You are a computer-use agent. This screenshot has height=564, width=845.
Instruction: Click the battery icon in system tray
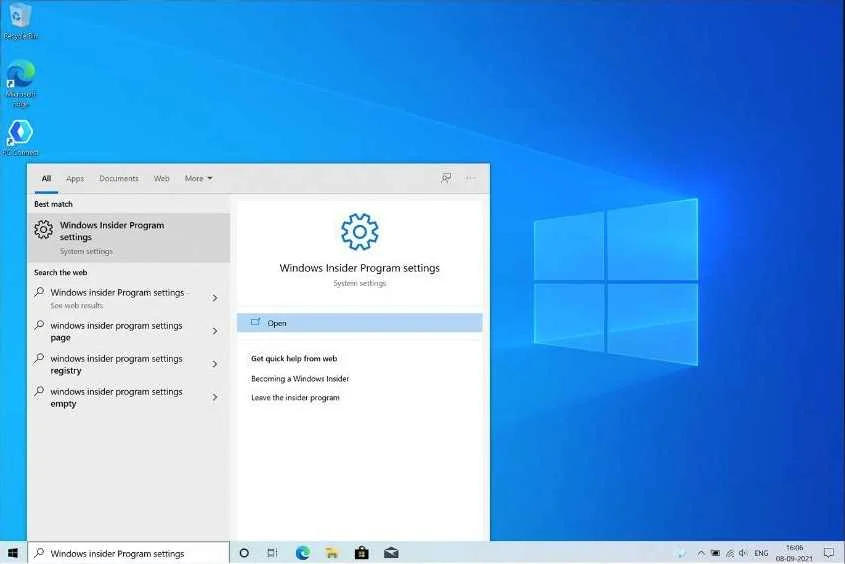coord(715,553)
